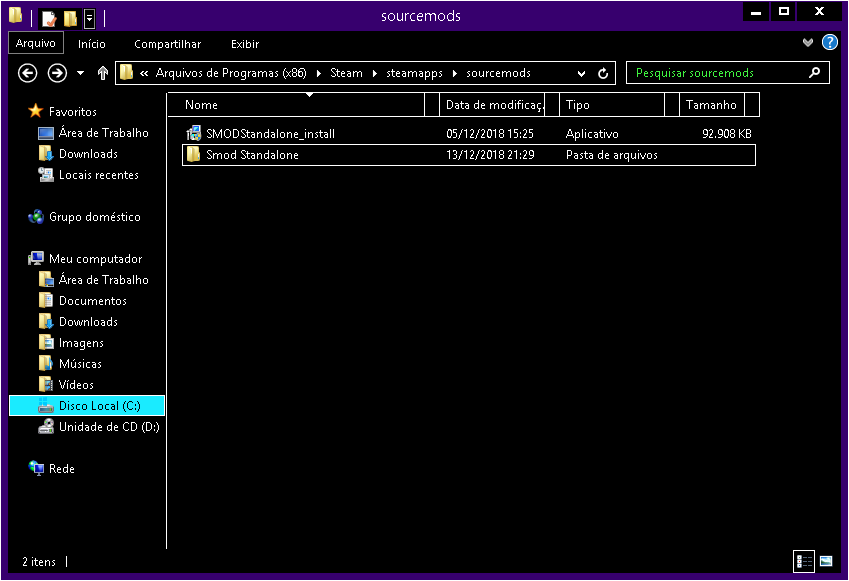Open Downloads under Favoritos
The width and height of the screenshot is (849, 581).
click(x=88, y=154)
